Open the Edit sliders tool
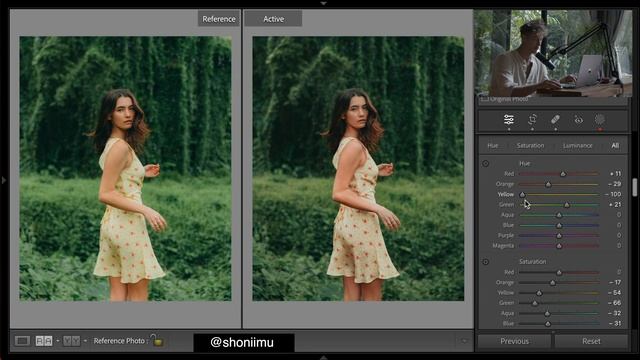The image size is (640, 360). [509, 120]
